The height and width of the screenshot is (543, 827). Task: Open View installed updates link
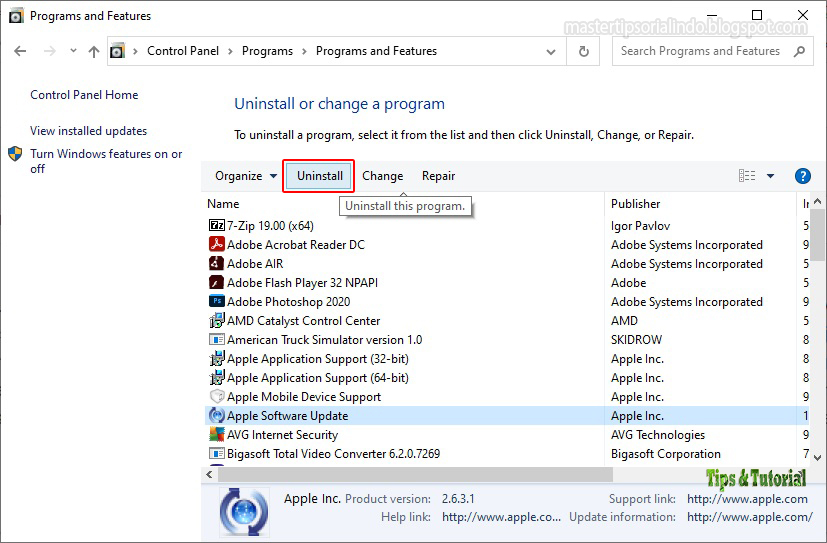pyautogui.click(x=89, y=131)
